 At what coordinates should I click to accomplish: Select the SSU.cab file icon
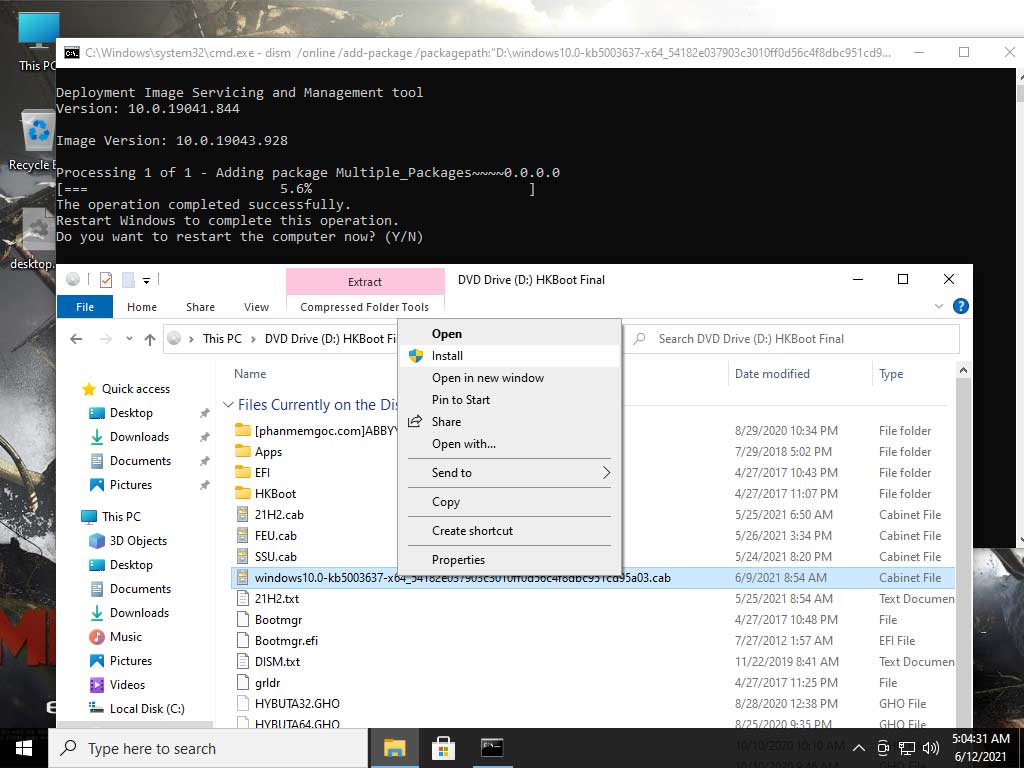point(242,556)
